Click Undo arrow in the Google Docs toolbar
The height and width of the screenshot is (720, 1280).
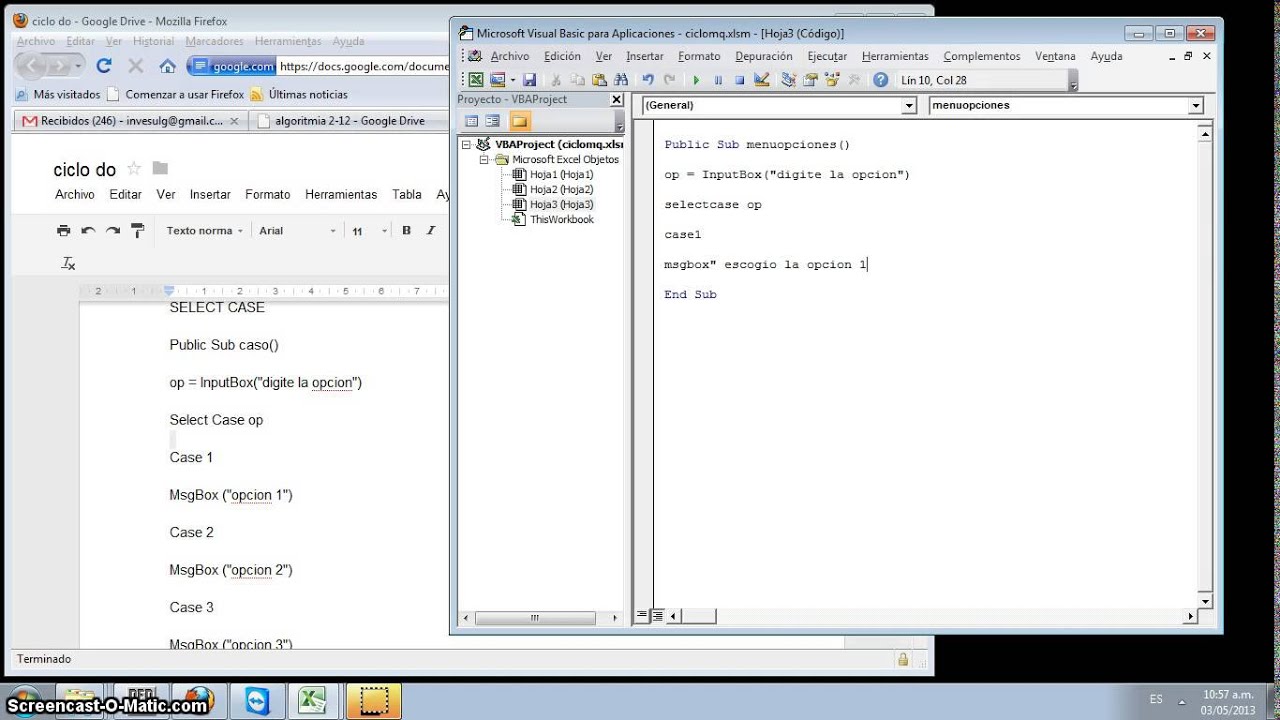point(89,230)
